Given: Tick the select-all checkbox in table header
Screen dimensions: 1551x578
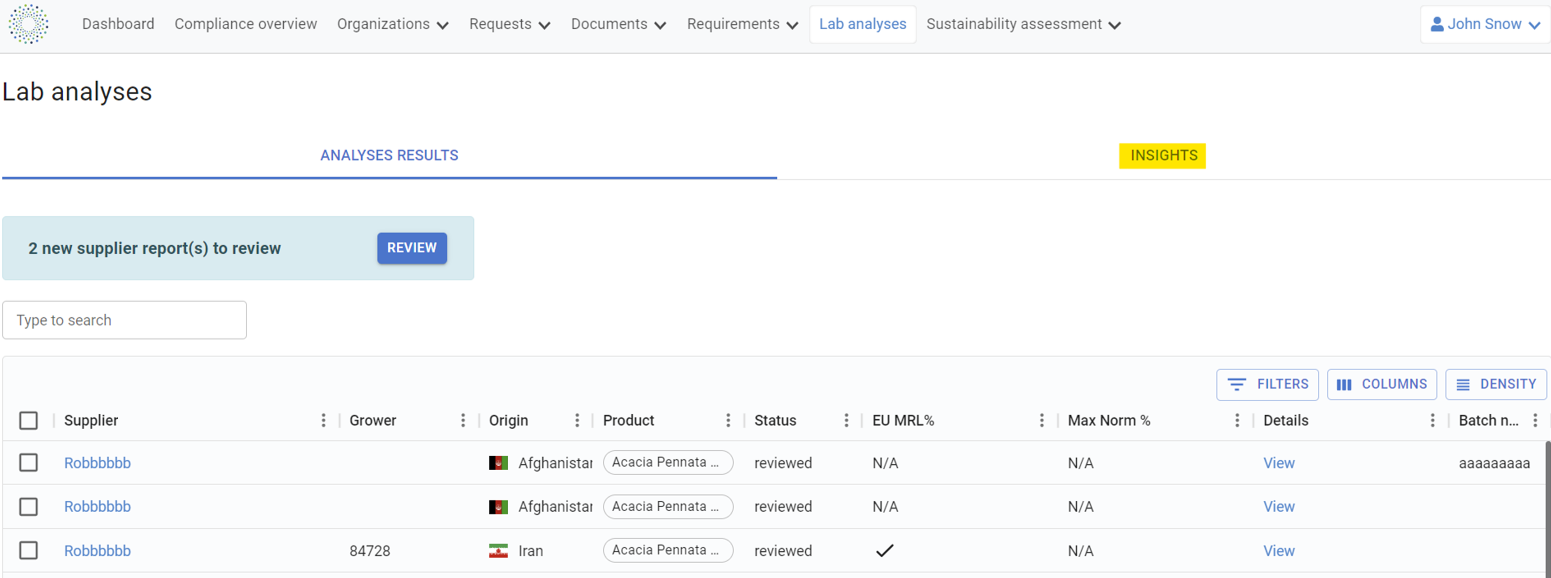Looking at the screenshot, I should tap(29, 421).
